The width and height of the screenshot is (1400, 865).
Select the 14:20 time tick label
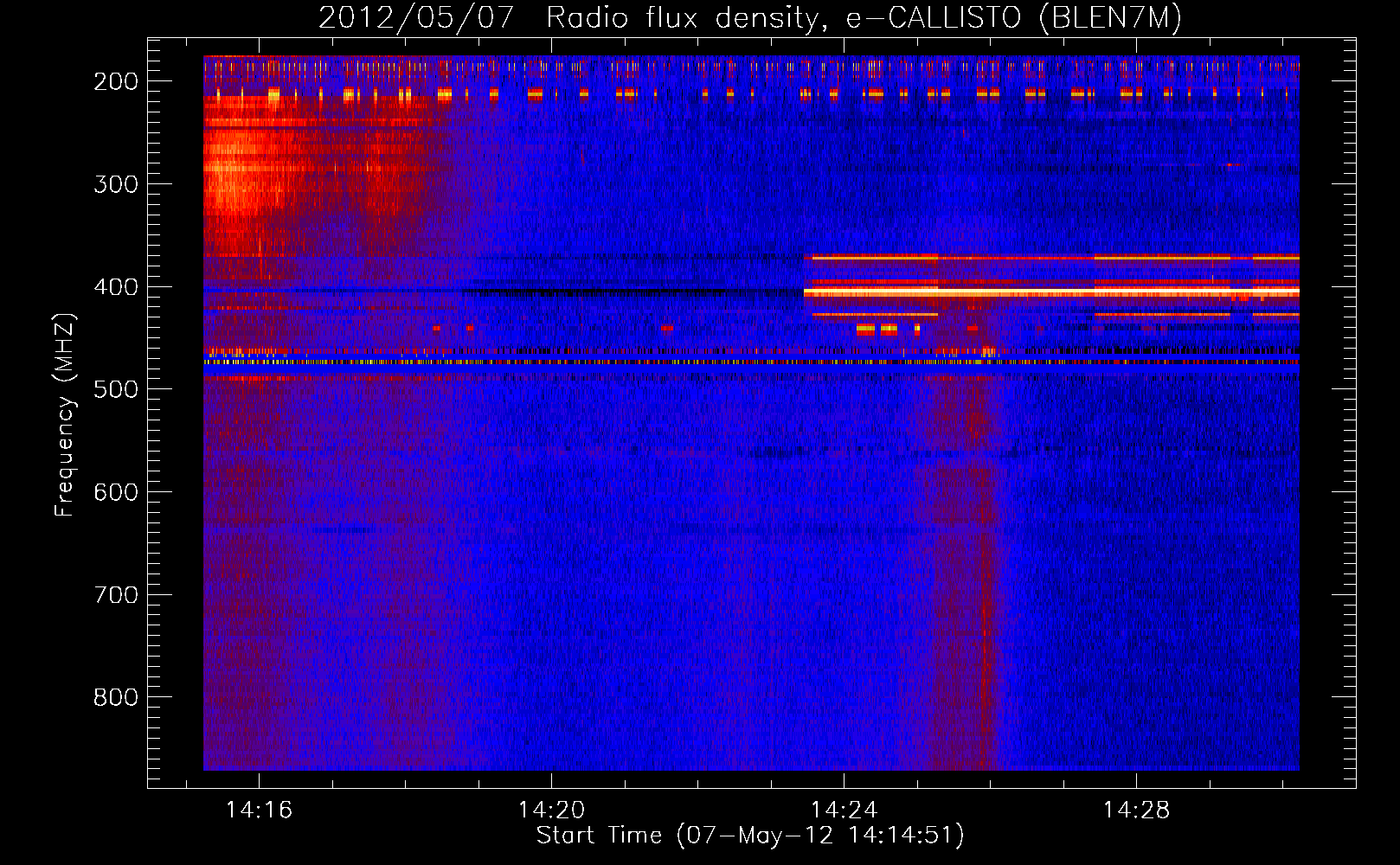551,811
